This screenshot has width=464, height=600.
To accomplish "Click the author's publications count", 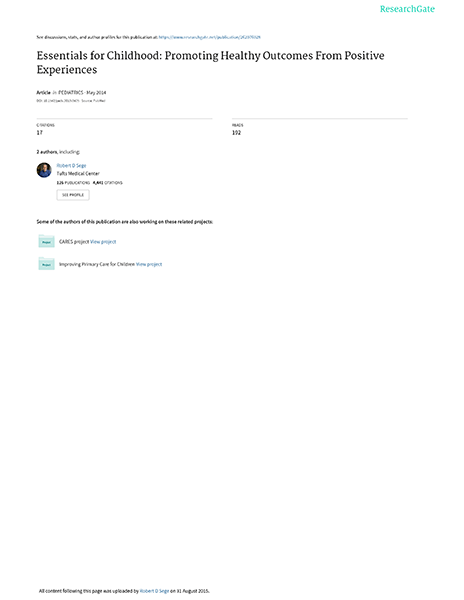I will pyautogui.click(x=73, y=183).
